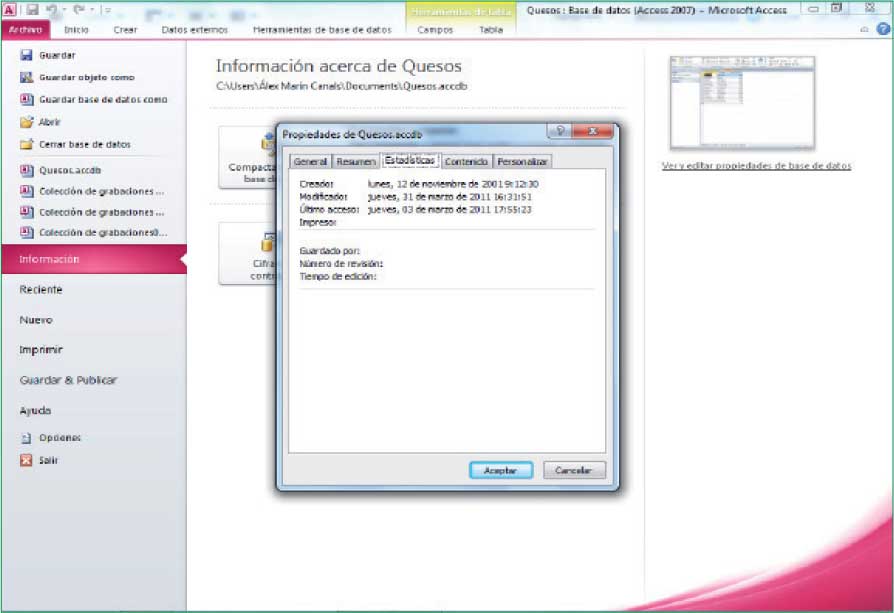Select Cerrar base de datos

click(x=84, y=144)
